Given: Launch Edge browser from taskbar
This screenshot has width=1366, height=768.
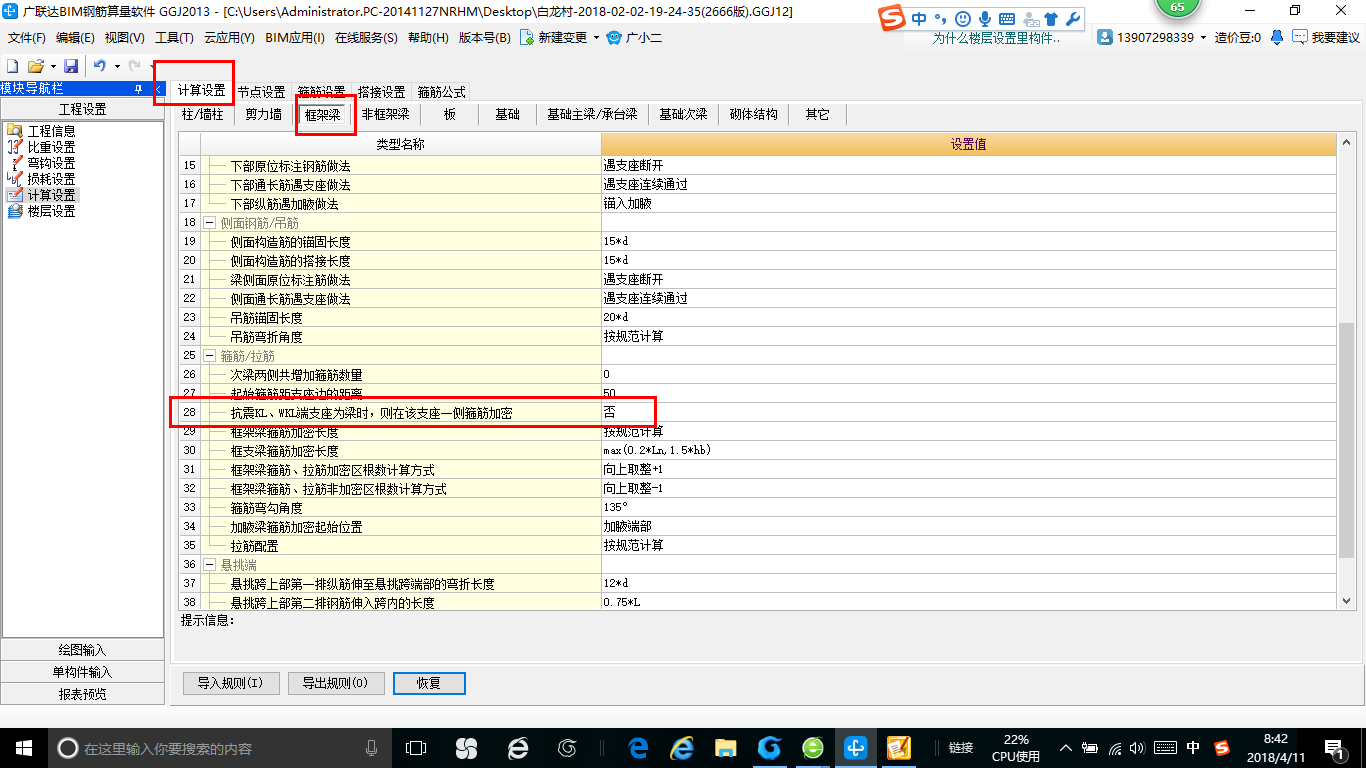Looking at the screenshot, I should (x=637, y=747).
